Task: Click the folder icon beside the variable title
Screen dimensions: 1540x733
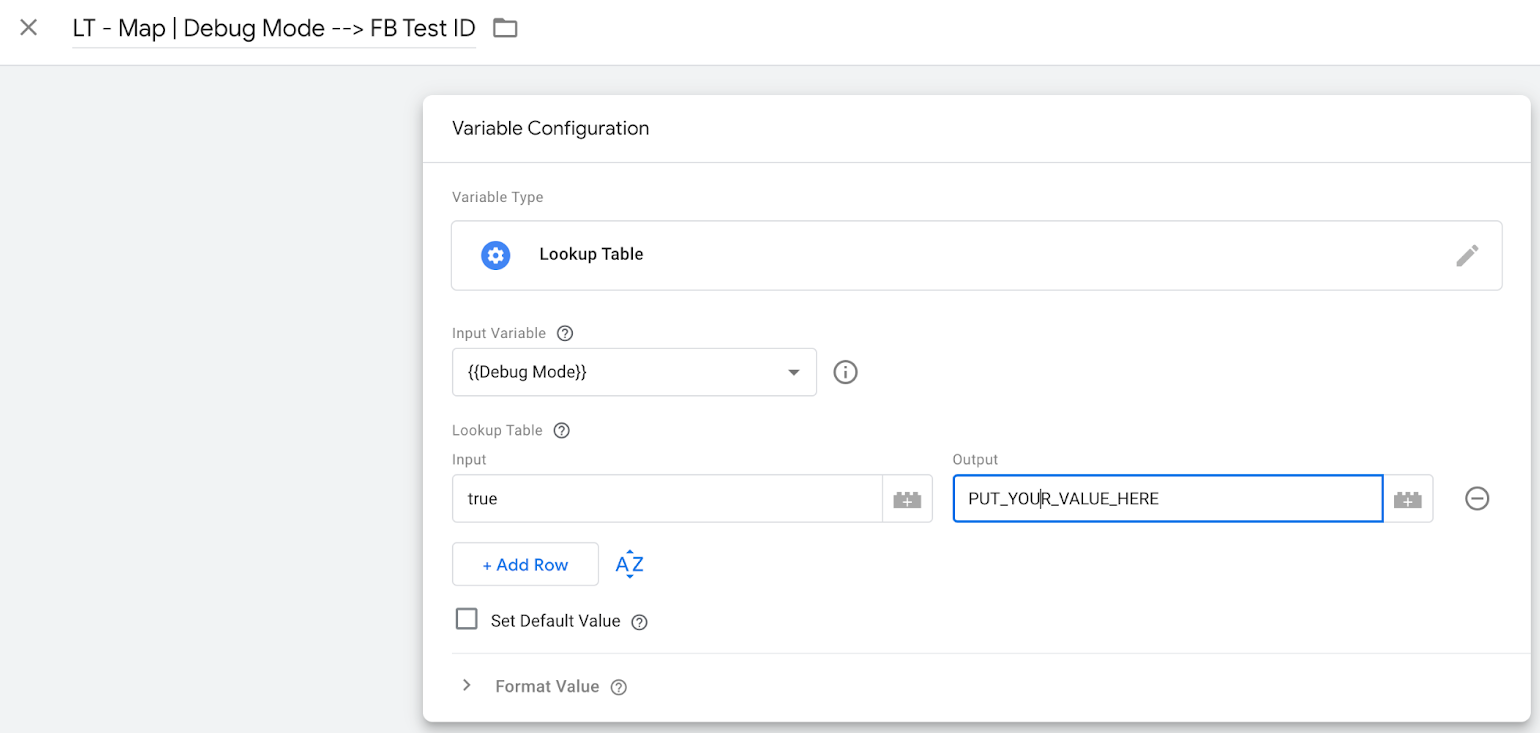Action: point(504,28)
